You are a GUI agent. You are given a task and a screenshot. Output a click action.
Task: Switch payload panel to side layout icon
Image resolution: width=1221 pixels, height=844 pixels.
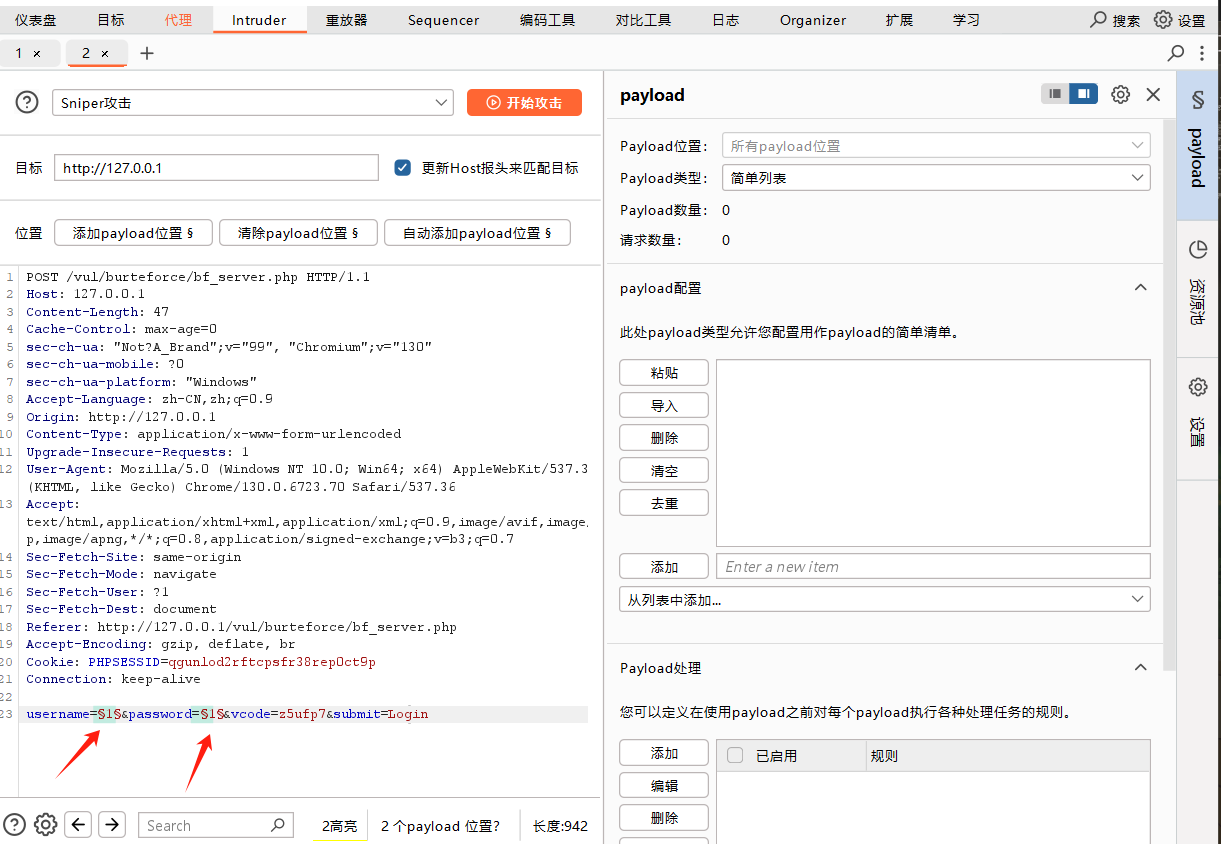coord(1083,94)
